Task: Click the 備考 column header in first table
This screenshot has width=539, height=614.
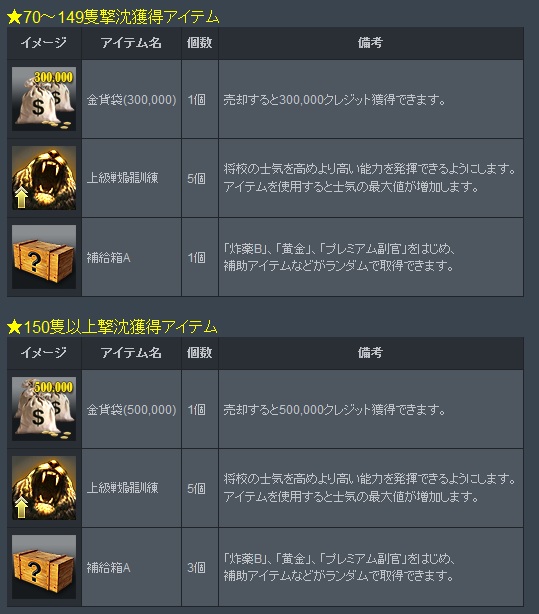Action: coord(370,43)
